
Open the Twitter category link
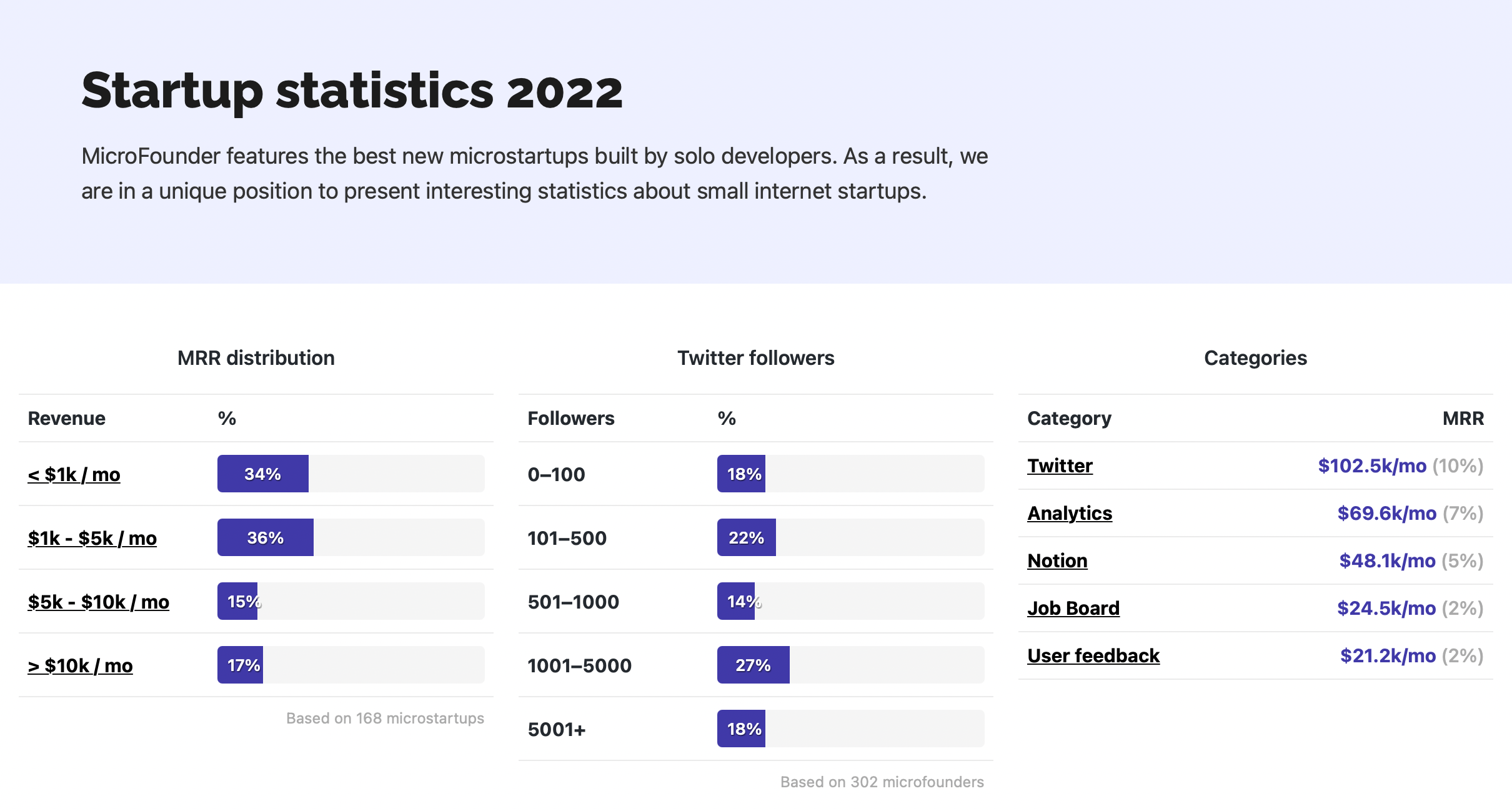pos(1060,466)
